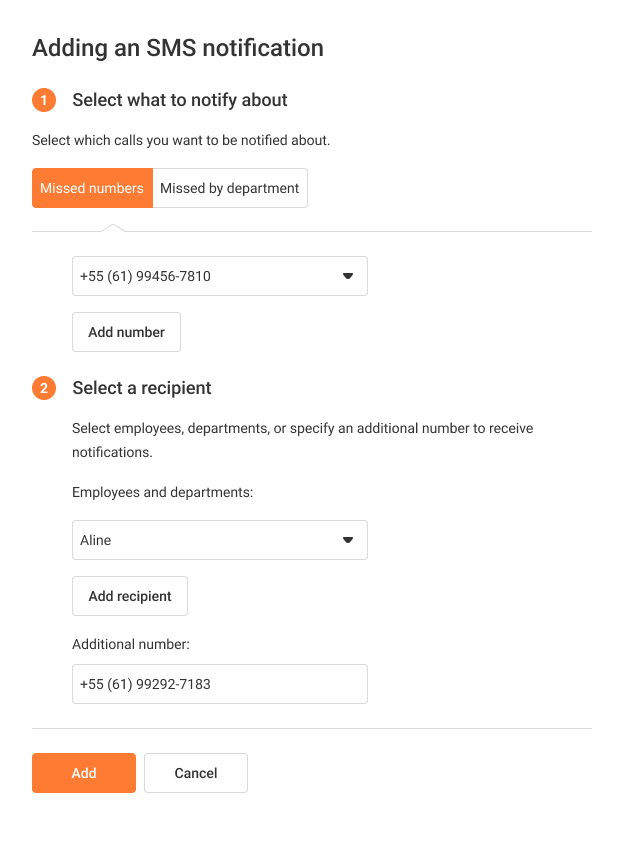Click the Select a recipient heading
624x849 pixels.
[142, 388]
